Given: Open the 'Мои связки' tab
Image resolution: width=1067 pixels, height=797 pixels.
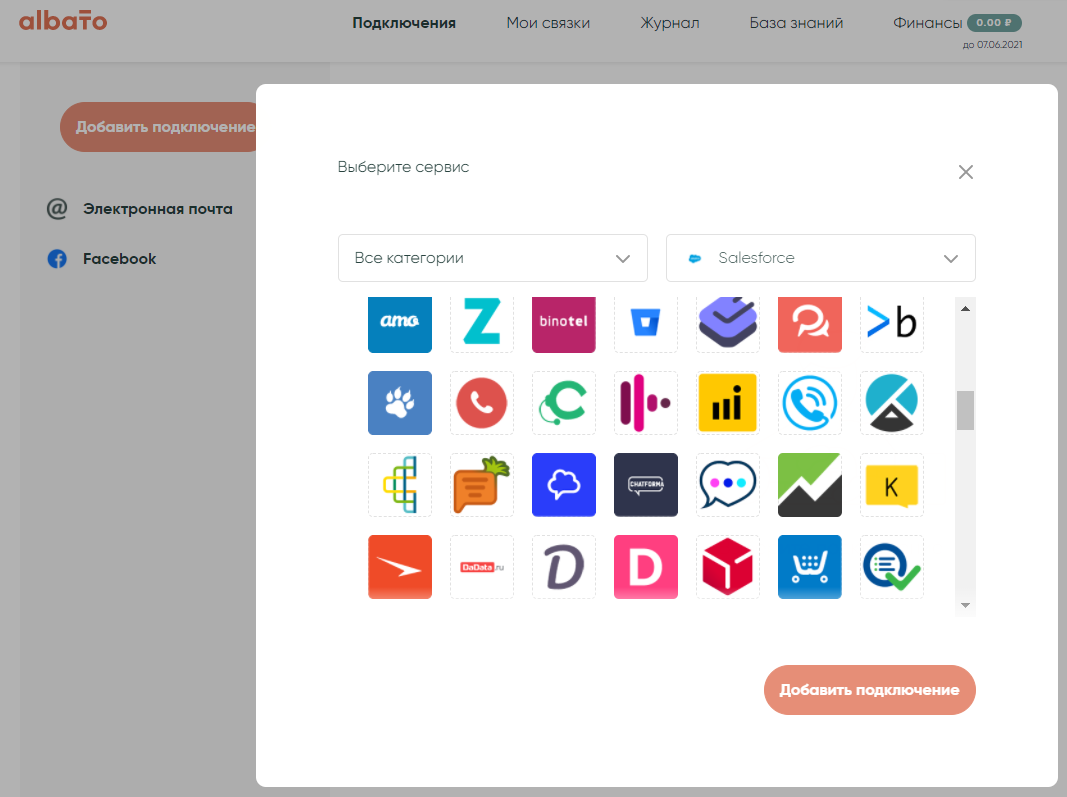Looking at the screenshot, I should point(548,23).
